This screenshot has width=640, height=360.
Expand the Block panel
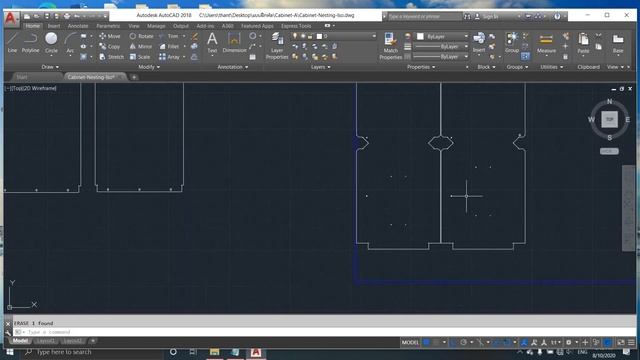[x=486, y=67]
